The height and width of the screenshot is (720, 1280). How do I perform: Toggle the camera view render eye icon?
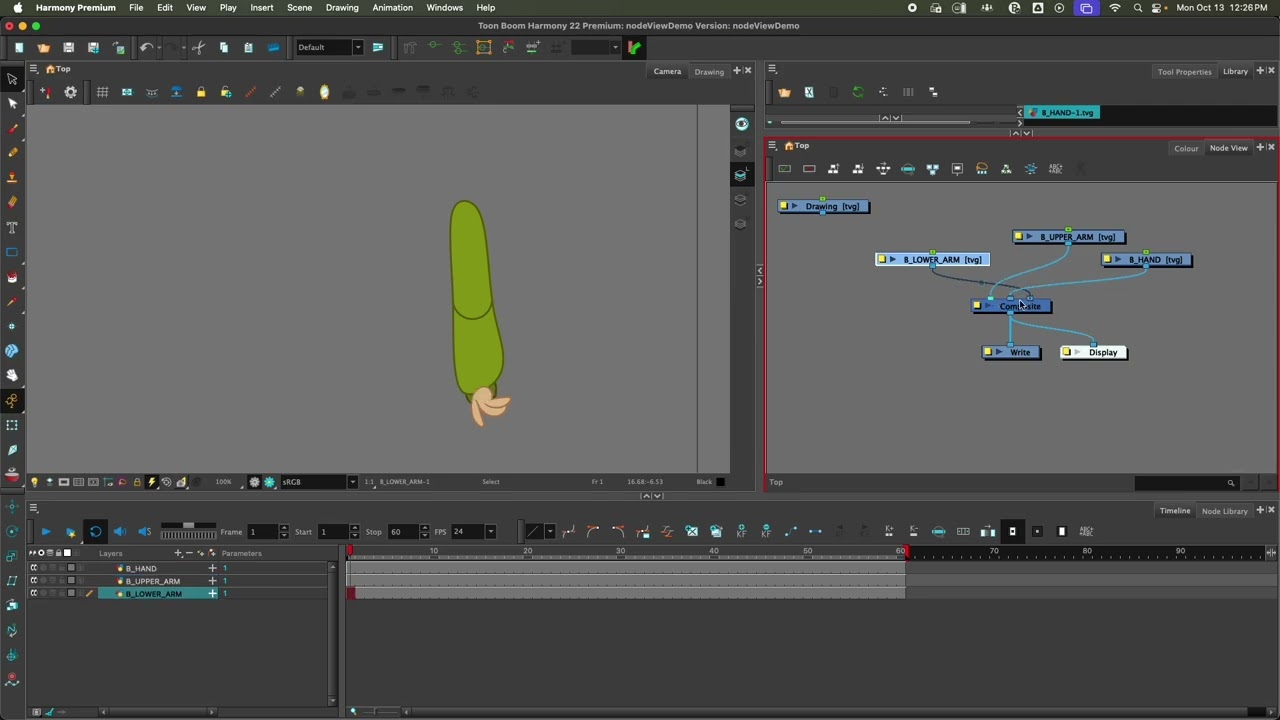pyautogui.click(x=741, y=124)
